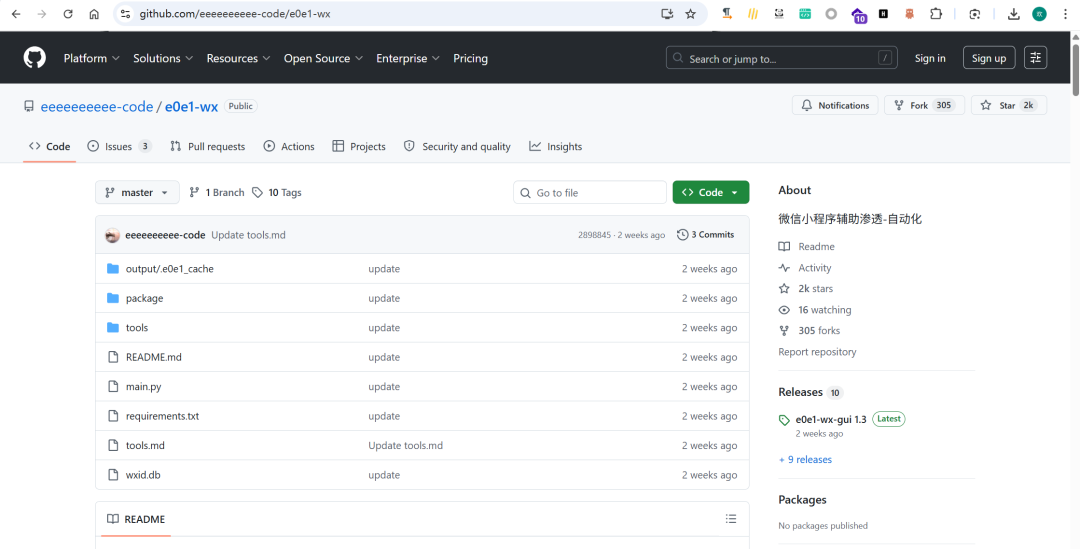This screenshot has width=1080, height=549.
Task: Open the browser extensions puzzle icon
Action: [x=935, y=14]
